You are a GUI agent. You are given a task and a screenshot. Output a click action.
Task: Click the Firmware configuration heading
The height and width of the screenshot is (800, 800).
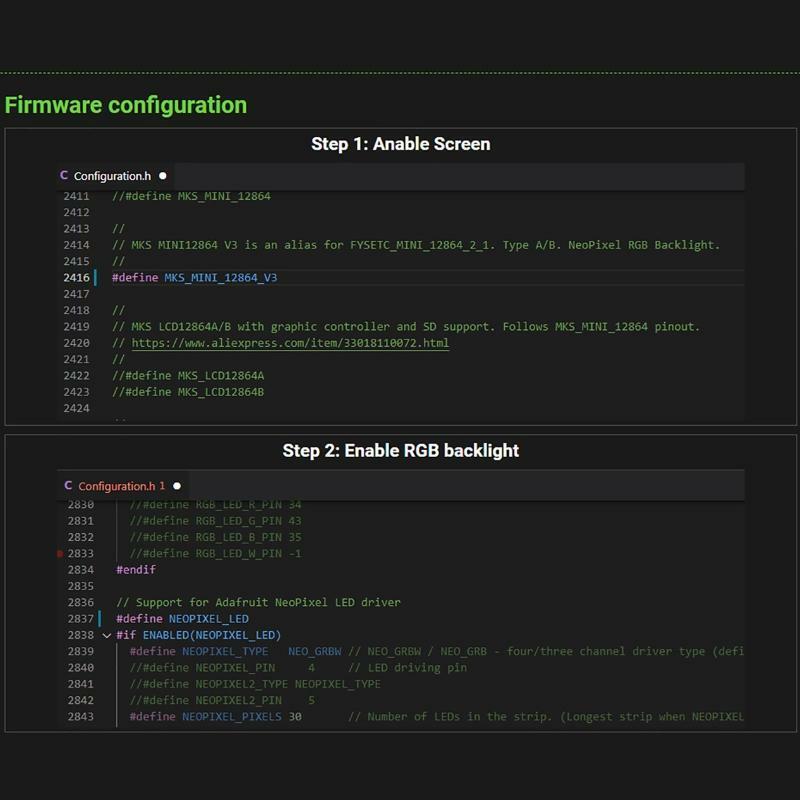[x=126, y=105]
